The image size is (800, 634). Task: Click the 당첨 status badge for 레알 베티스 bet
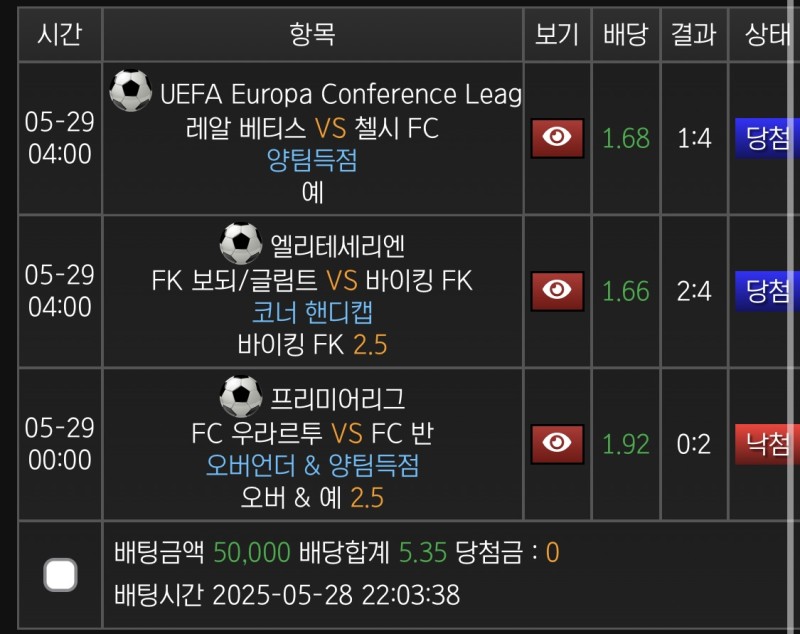tap(767, 139)
